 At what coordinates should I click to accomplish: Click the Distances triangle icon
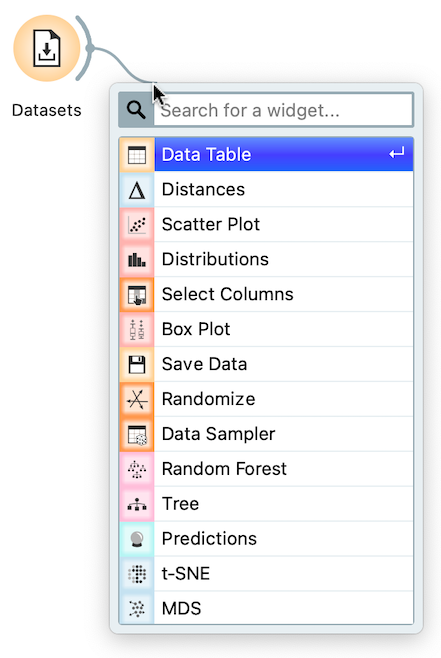click(x=137, y=190)
